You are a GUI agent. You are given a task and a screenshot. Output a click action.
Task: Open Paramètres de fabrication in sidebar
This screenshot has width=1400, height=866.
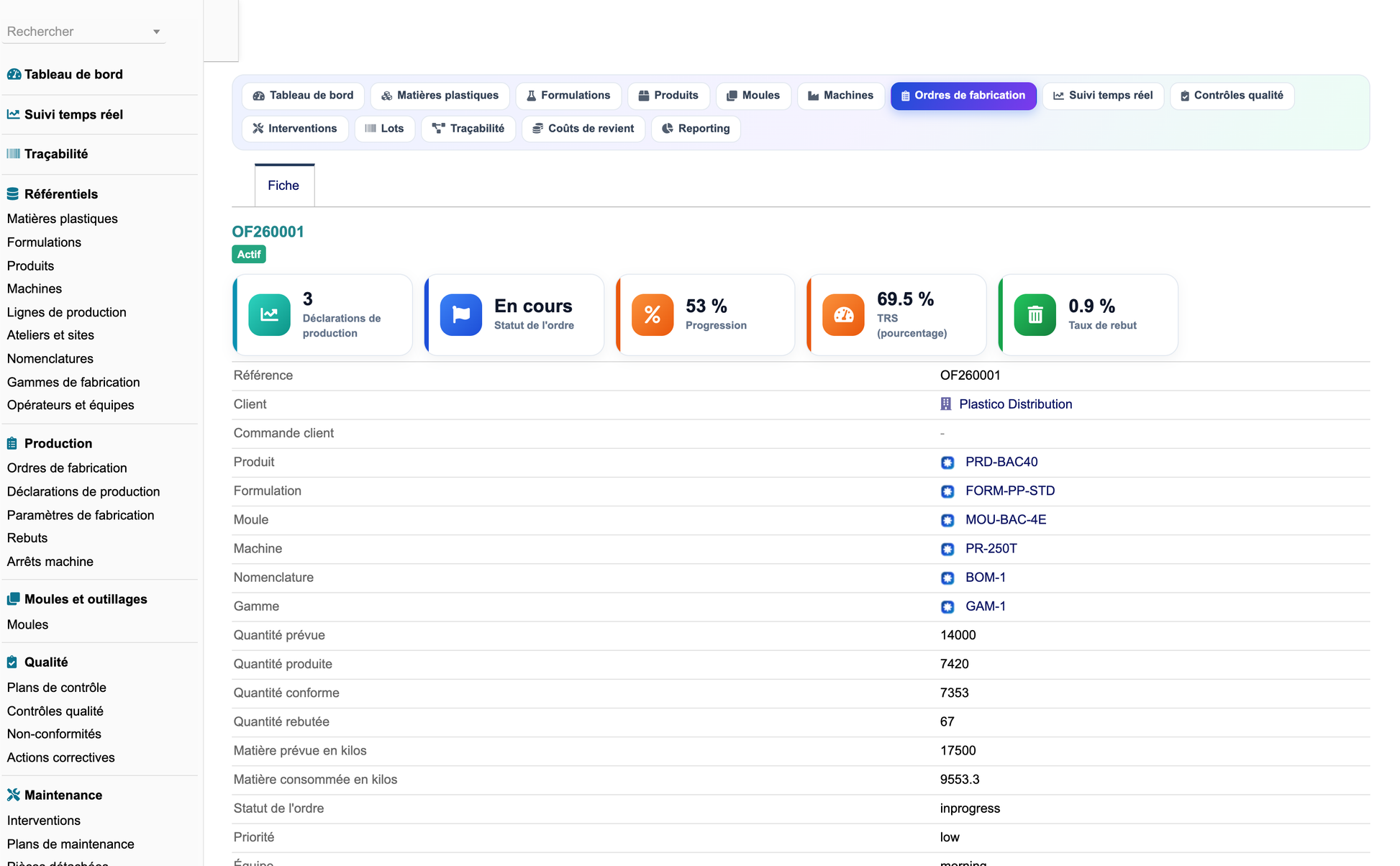coord(81,515)
